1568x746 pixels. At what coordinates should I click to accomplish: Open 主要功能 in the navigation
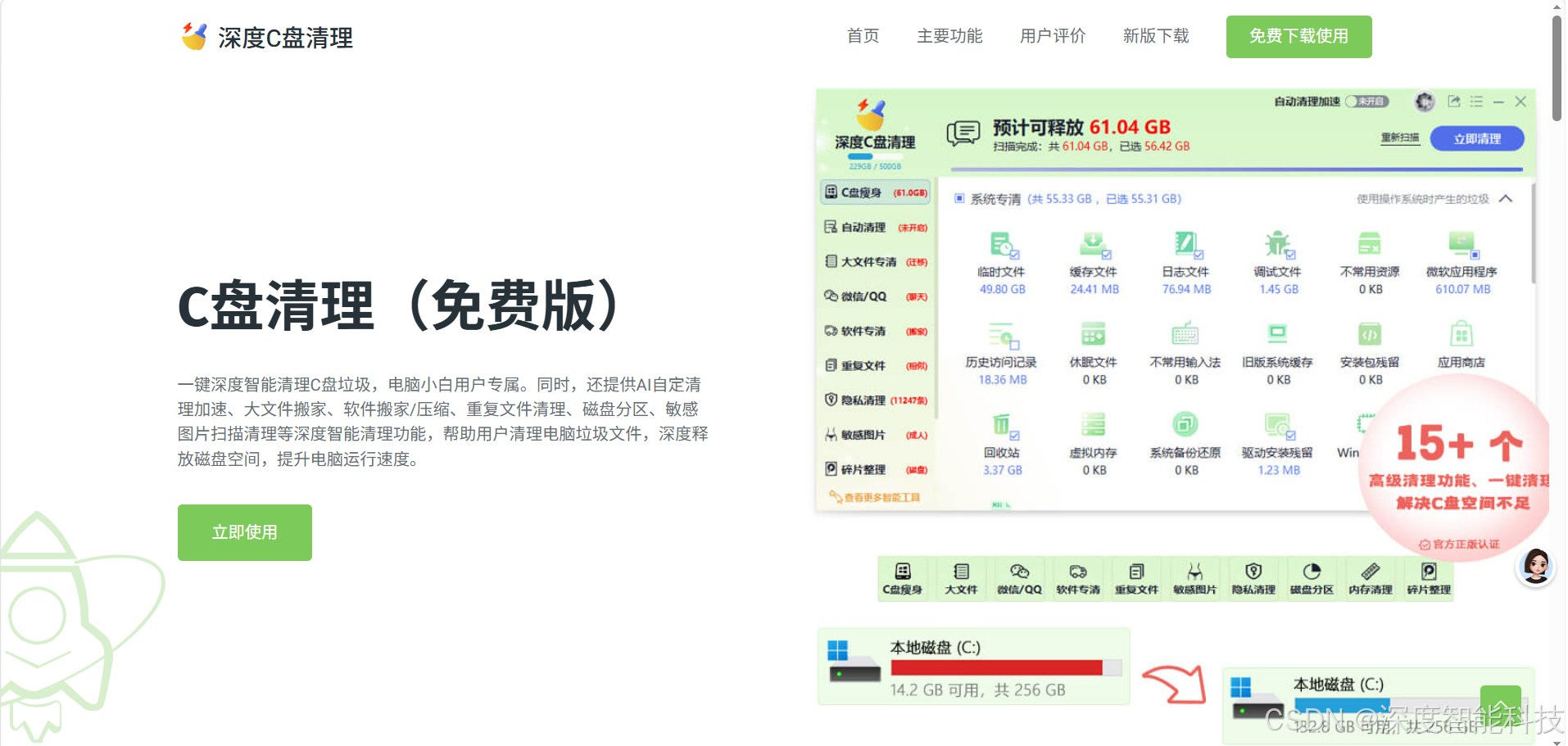pyautogui.click(x=949, y=36)
